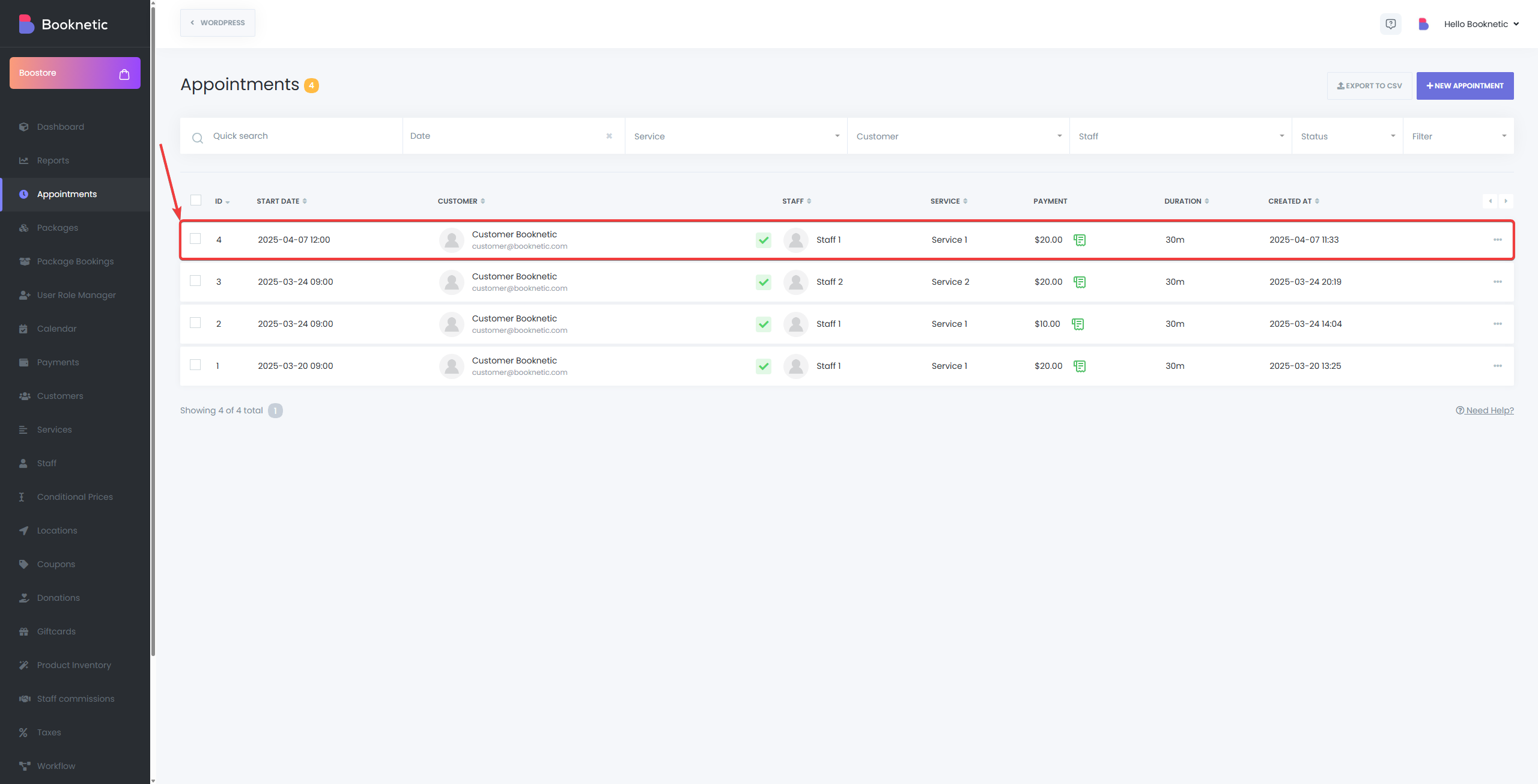The image size is (1538, 784).
Task: Open Payments in the sidebar
Action: click(75, 362)
